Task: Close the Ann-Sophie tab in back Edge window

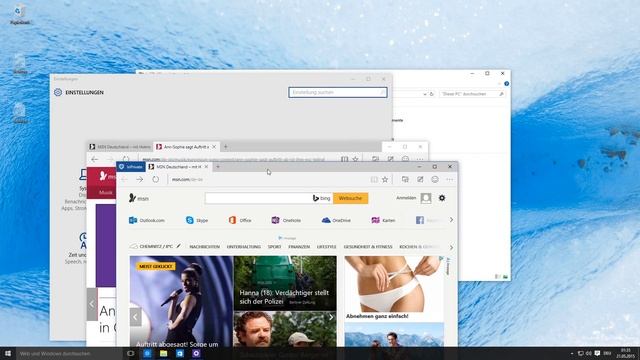Action: pyautogui.click(x=214, y=147)
